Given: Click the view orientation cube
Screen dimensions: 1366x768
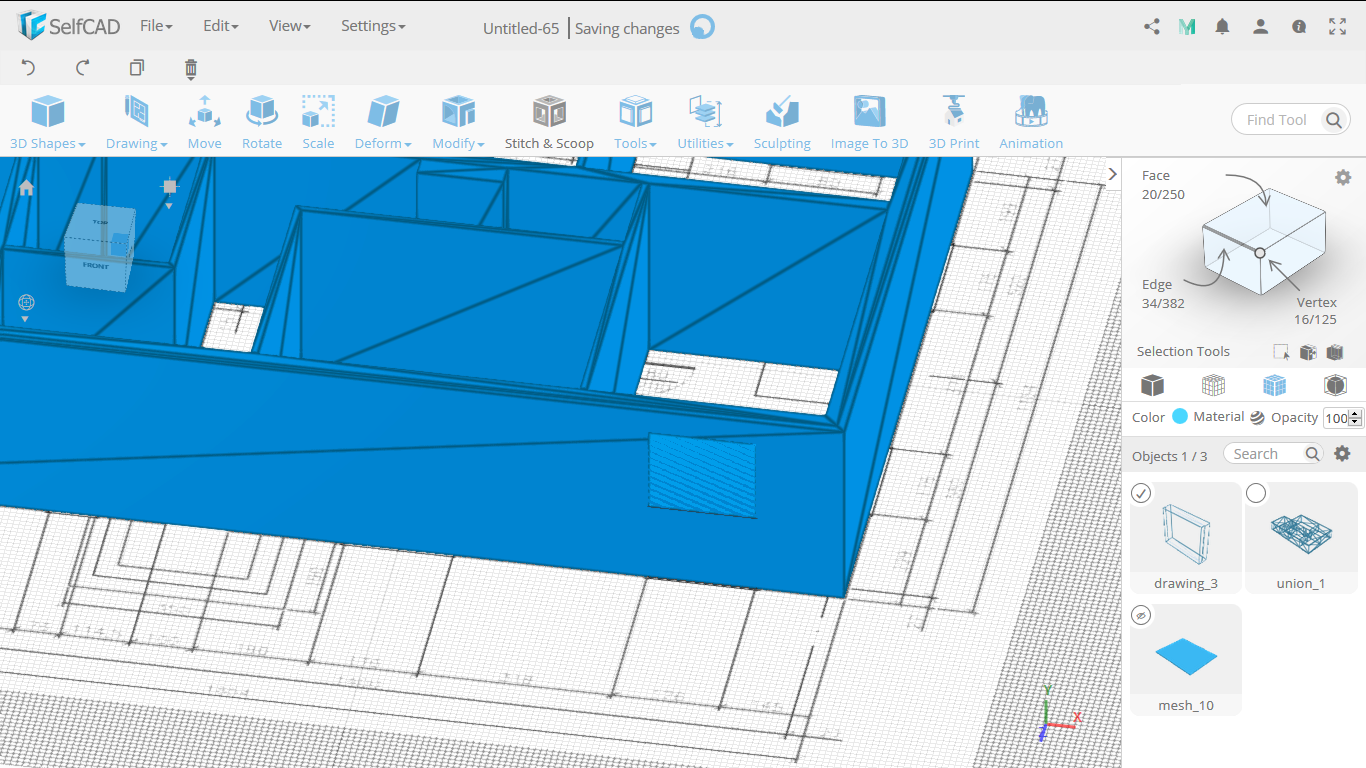Looking at the screenshot, I should [99, 247].
